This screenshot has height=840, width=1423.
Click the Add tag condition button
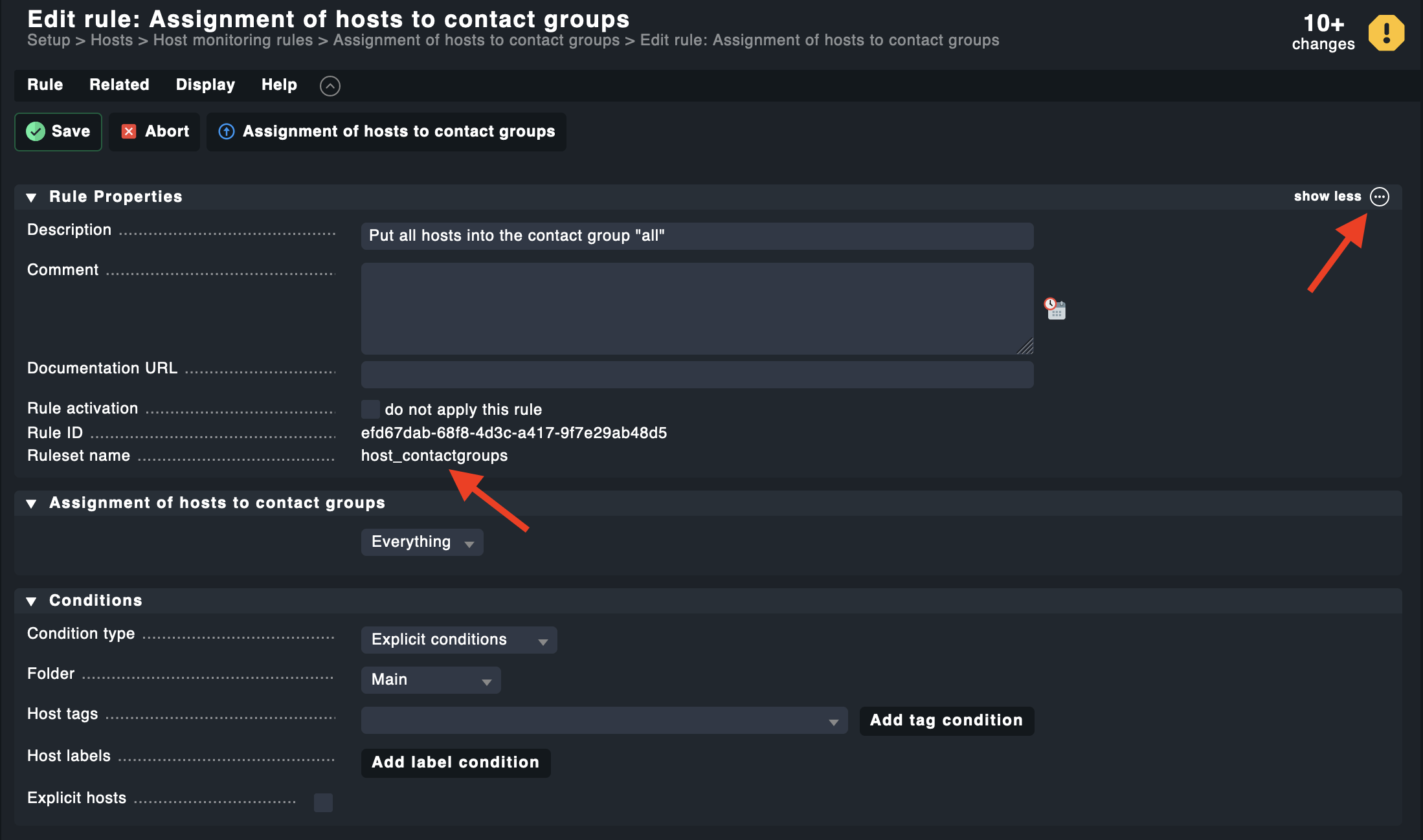click(x=946, y=721)
